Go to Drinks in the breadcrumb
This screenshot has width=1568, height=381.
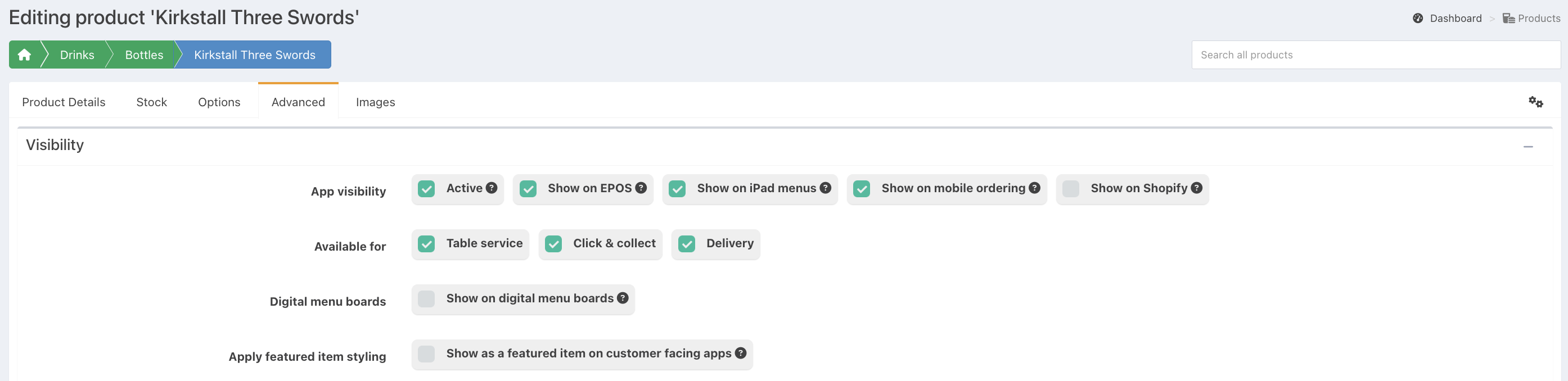tap(76, 55)
